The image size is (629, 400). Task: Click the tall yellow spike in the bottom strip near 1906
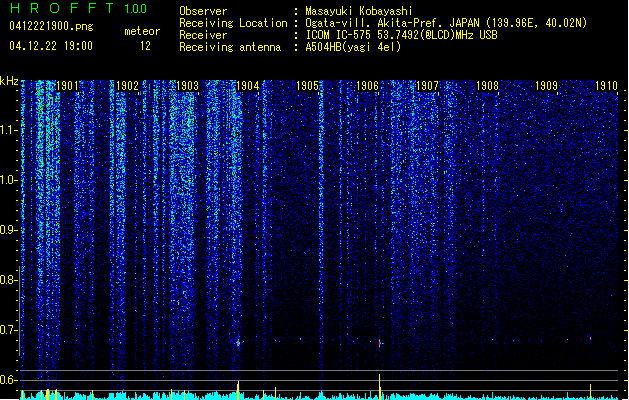tap(379, 387)
